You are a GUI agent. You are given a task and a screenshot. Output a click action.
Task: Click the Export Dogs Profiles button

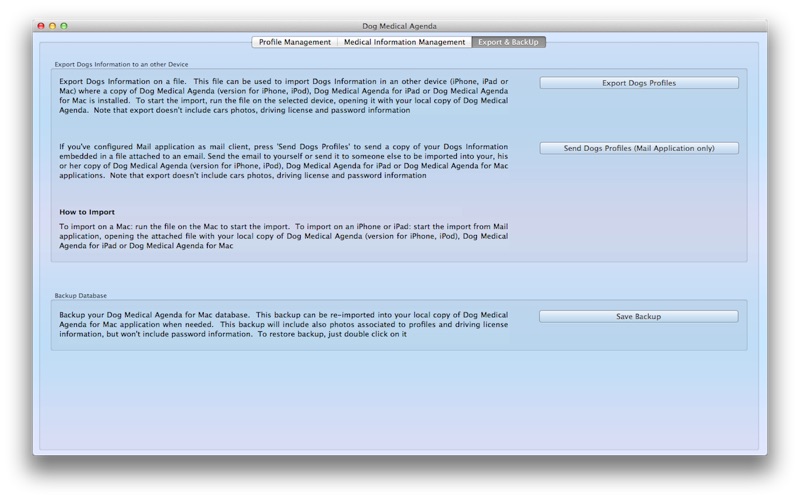coord(639,83)
